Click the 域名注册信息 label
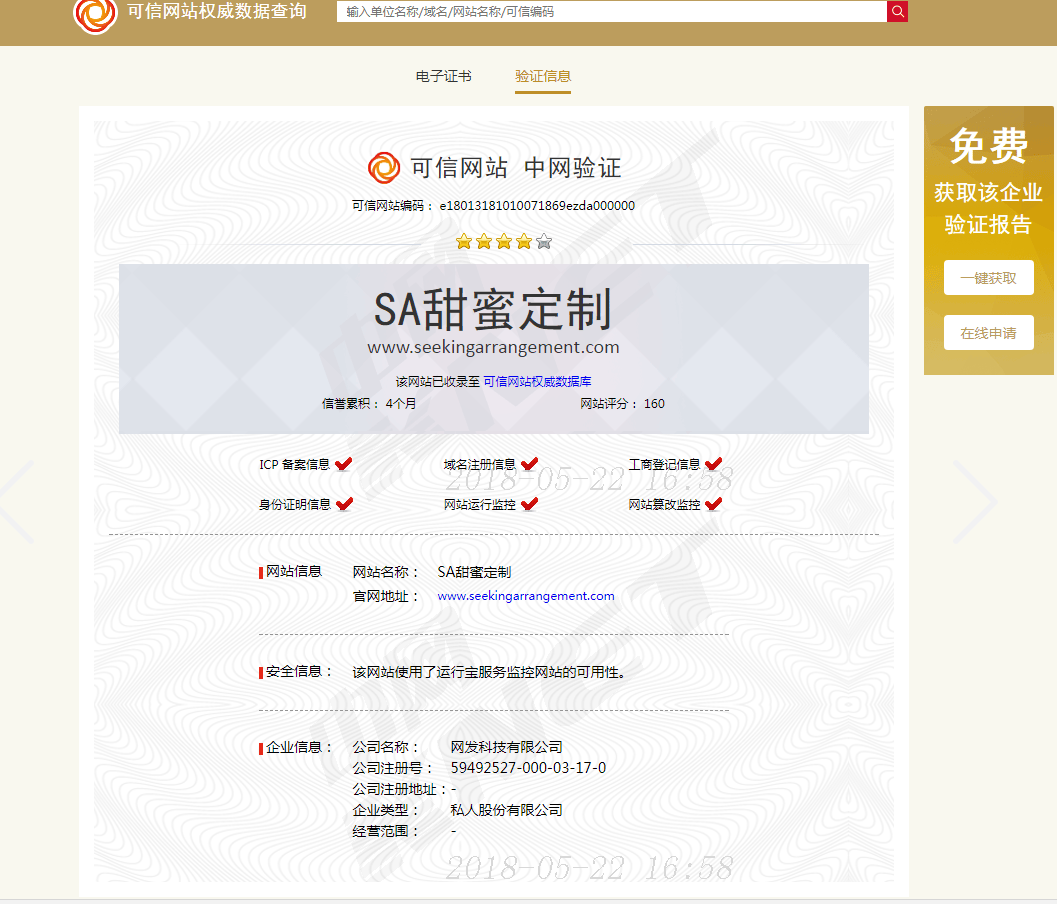This screenshot has height=904, width=1057. pos(479,464)
